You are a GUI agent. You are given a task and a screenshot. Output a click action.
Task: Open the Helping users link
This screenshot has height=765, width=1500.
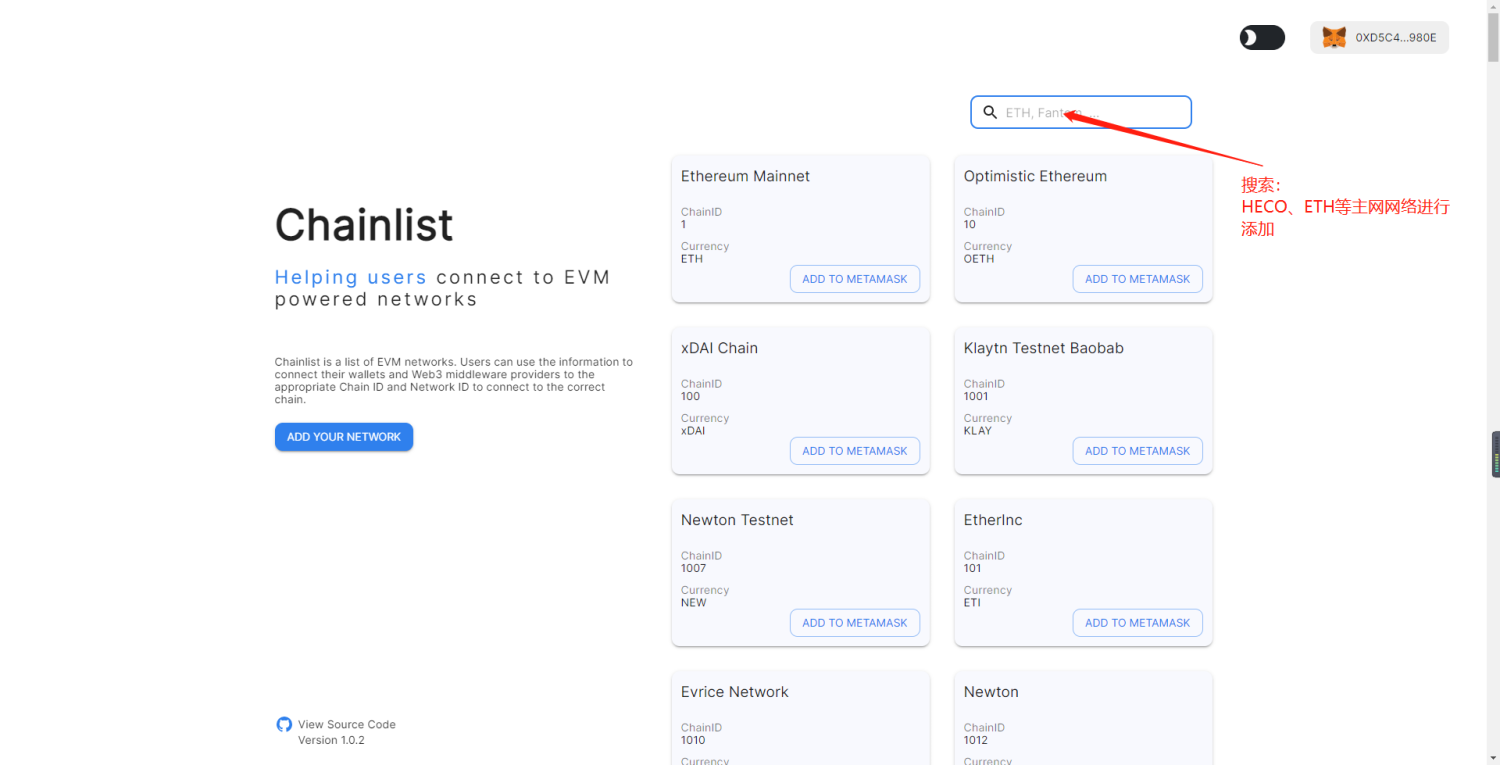pos(350,277)
